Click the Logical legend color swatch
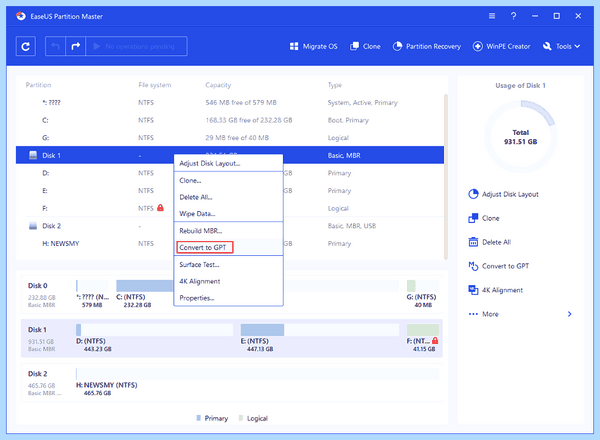The width and height of the screenshot is (600, 440). coord(241,418)
